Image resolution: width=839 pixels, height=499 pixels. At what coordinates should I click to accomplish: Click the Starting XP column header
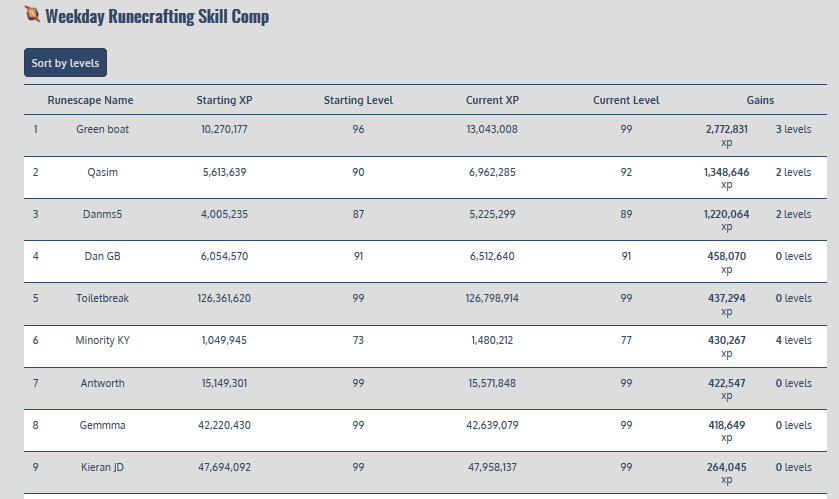224,100
